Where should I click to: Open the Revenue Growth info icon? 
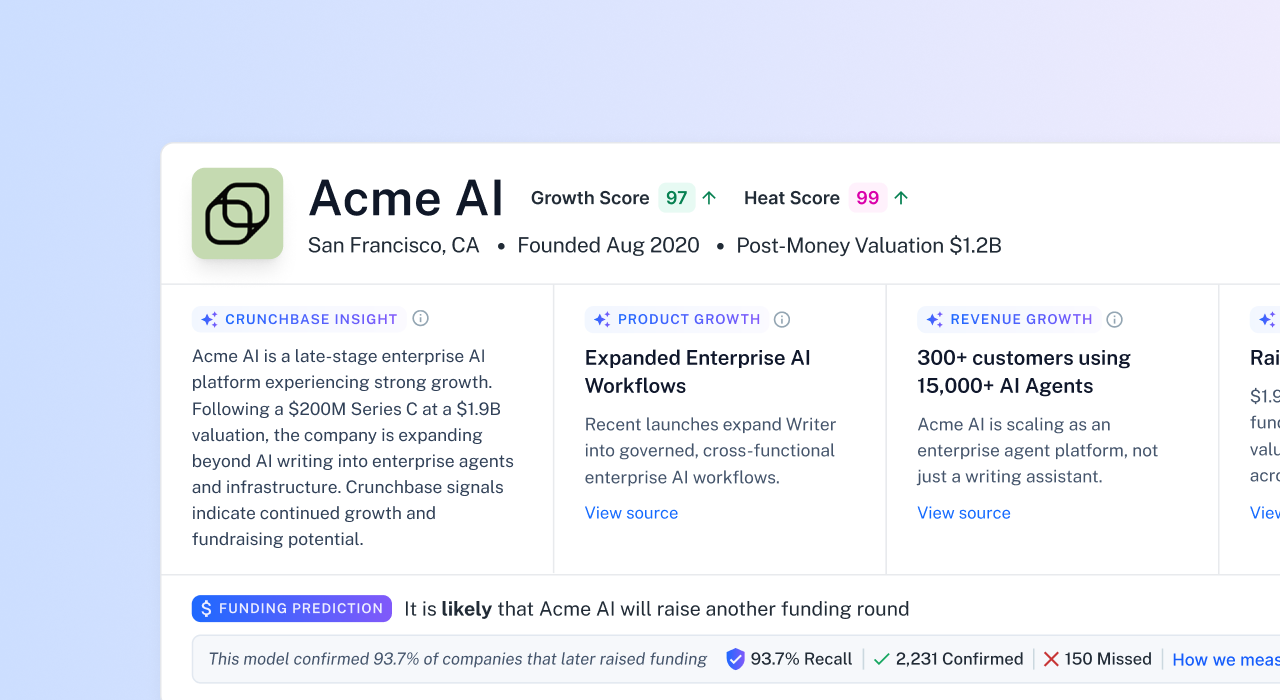pyautogui.click(x=1115, y=319)
